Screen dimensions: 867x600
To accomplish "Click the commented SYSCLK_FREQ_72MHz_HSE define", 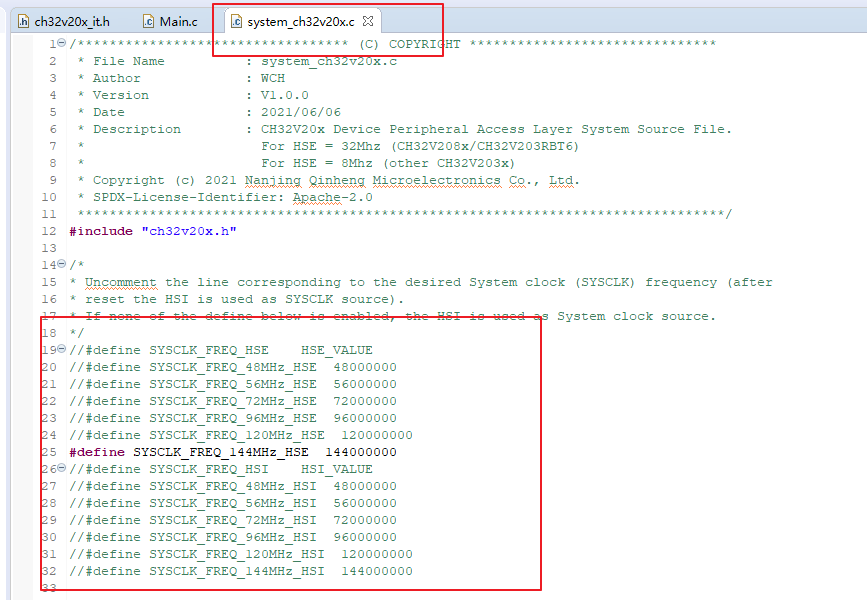I will coord(233,401).
